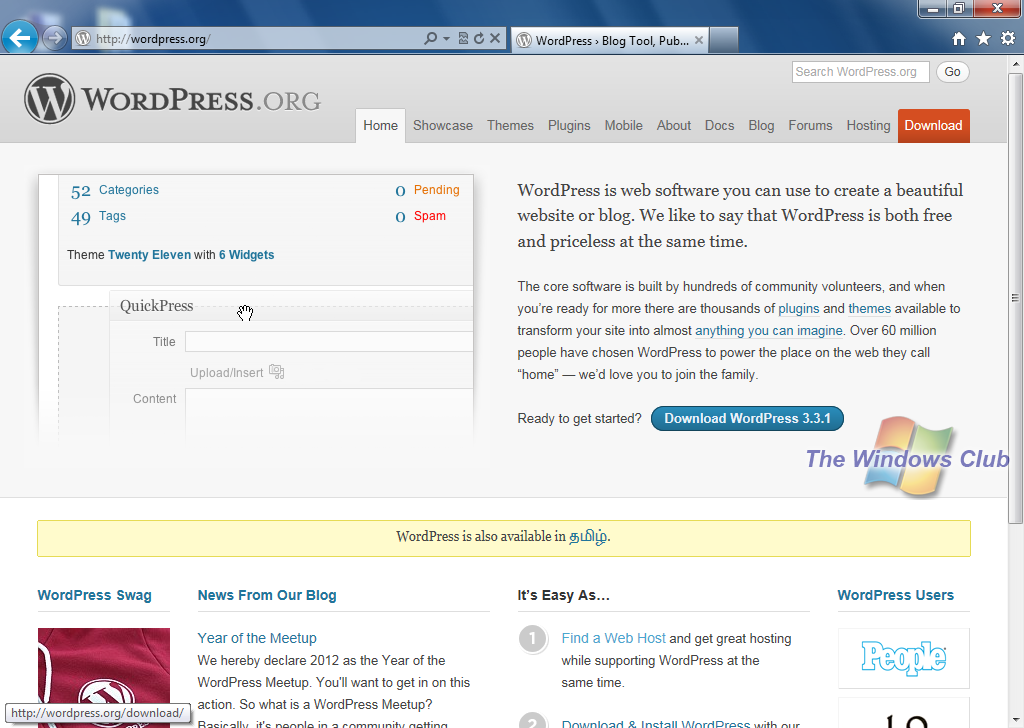Click the Home house icon

959,39
